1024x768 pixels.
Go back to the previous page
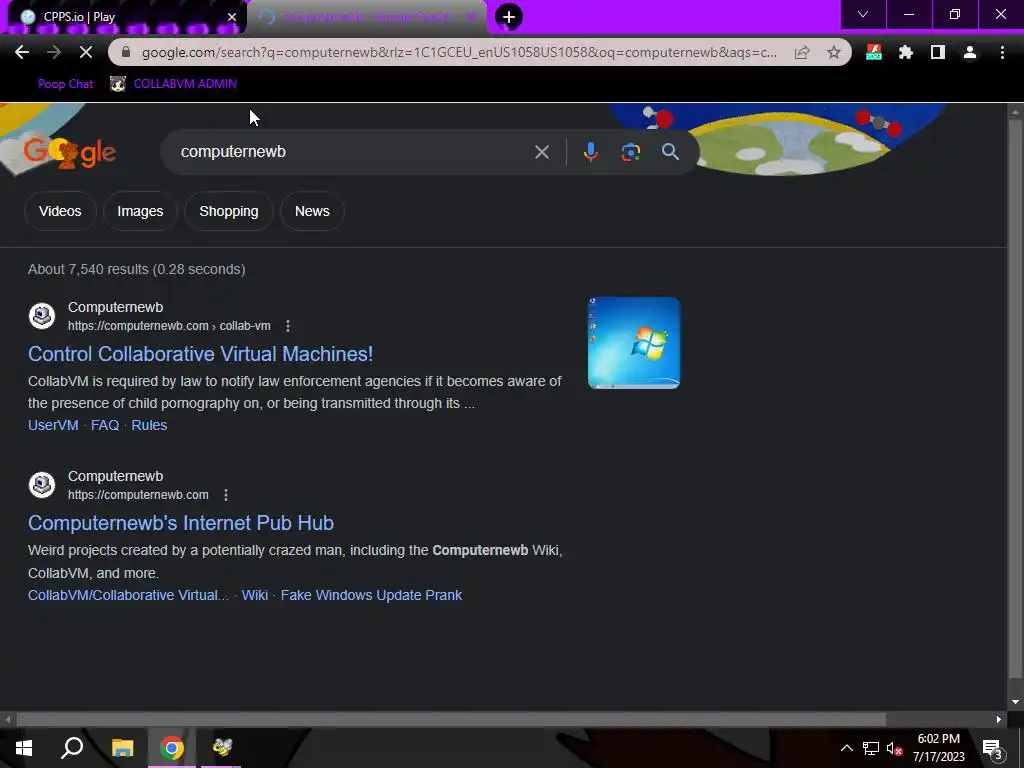click(22, 52)
